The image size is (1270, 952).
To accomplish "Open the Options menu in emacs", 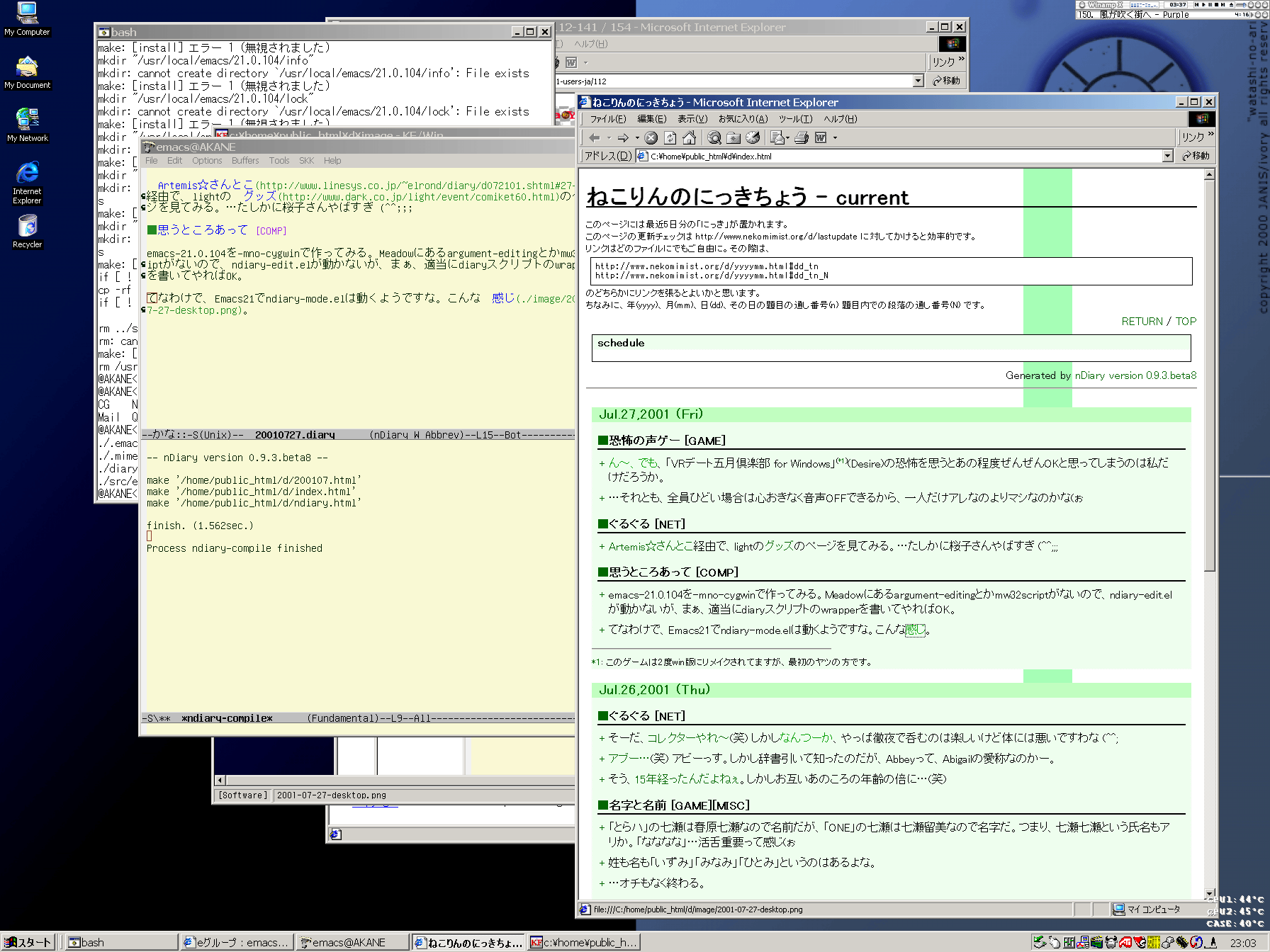I will [207, 161].
